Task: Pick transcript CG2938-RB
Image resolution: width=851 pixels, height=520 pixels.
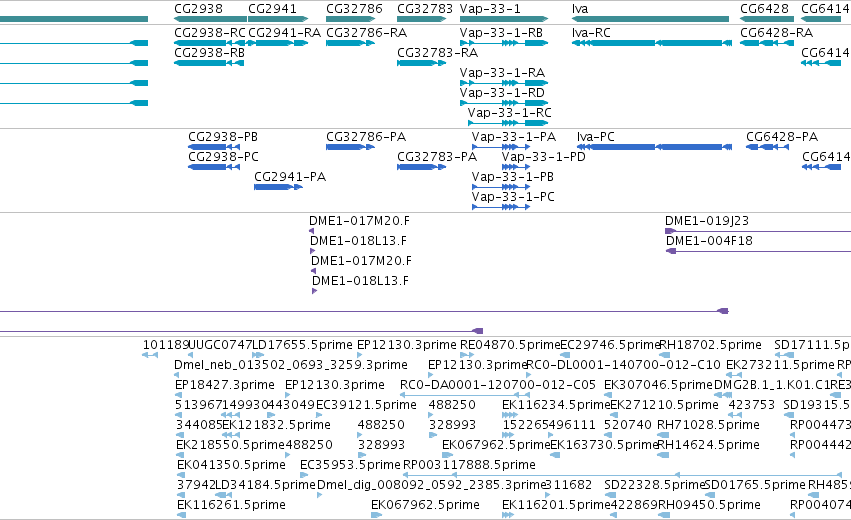Action: coord(209,53)
